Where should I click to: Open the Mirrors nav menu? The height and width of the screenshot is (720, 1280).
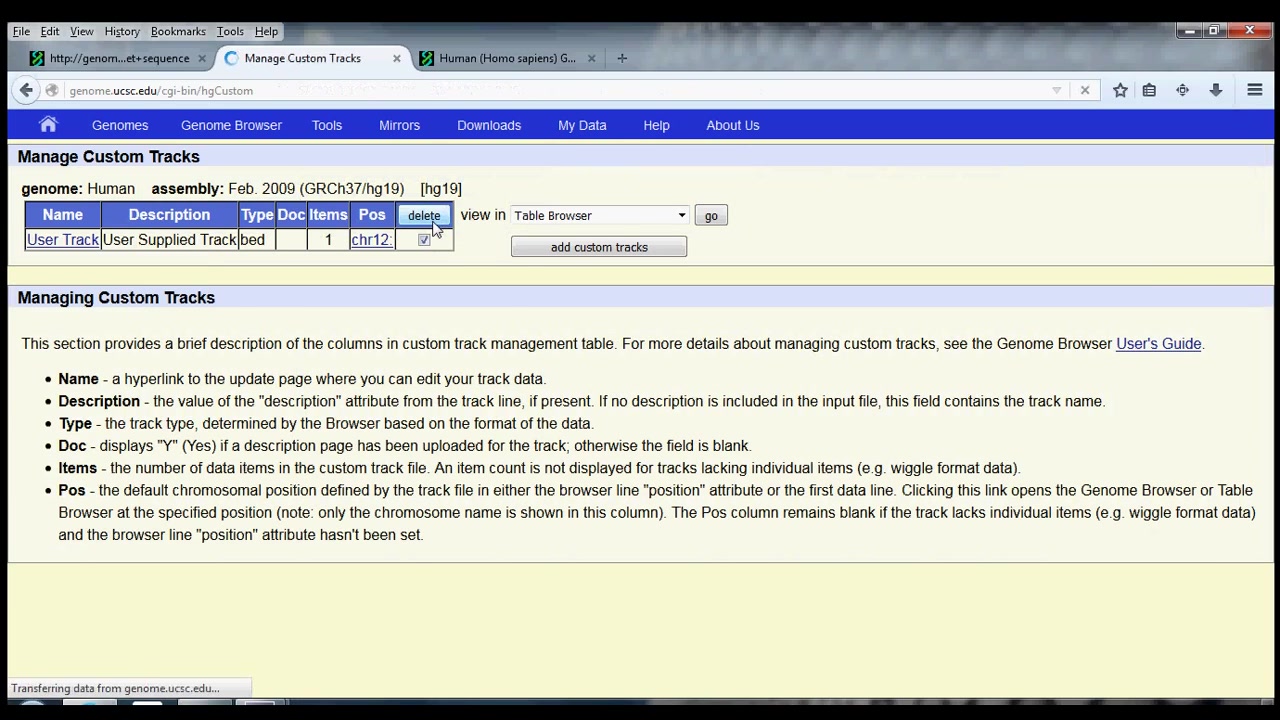[x=399, y=125]
